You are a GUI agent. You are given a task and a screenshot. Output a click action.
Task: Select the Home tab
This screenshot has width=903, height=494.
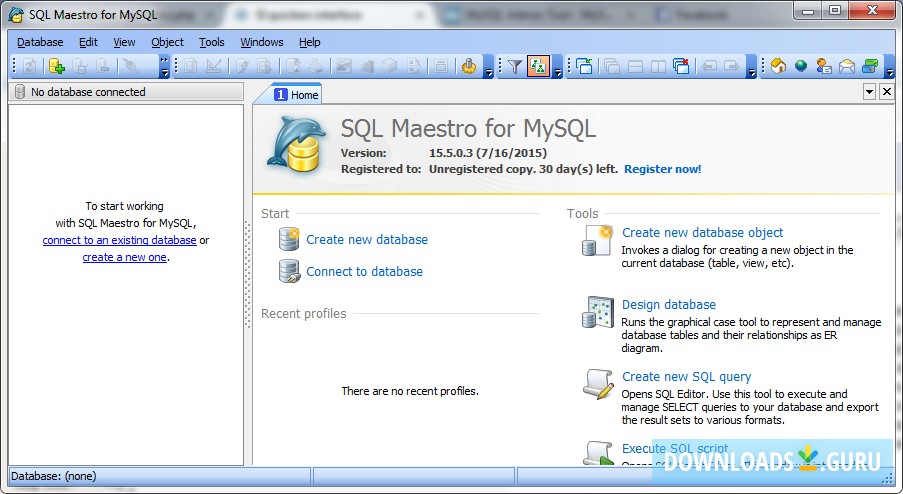[x=296, y=94]
